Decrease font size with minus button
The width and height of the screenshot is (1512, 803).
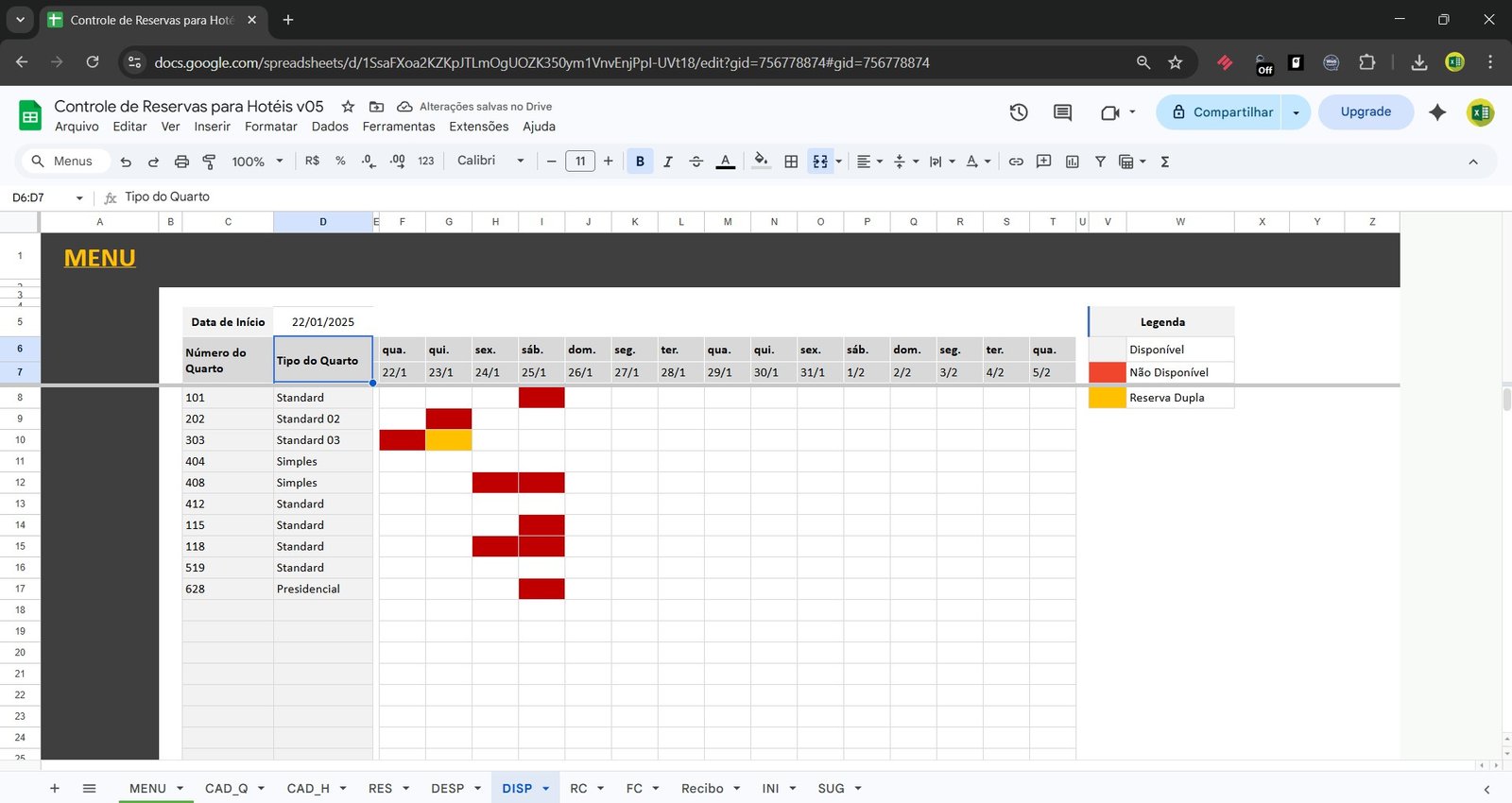click(552, 162)
